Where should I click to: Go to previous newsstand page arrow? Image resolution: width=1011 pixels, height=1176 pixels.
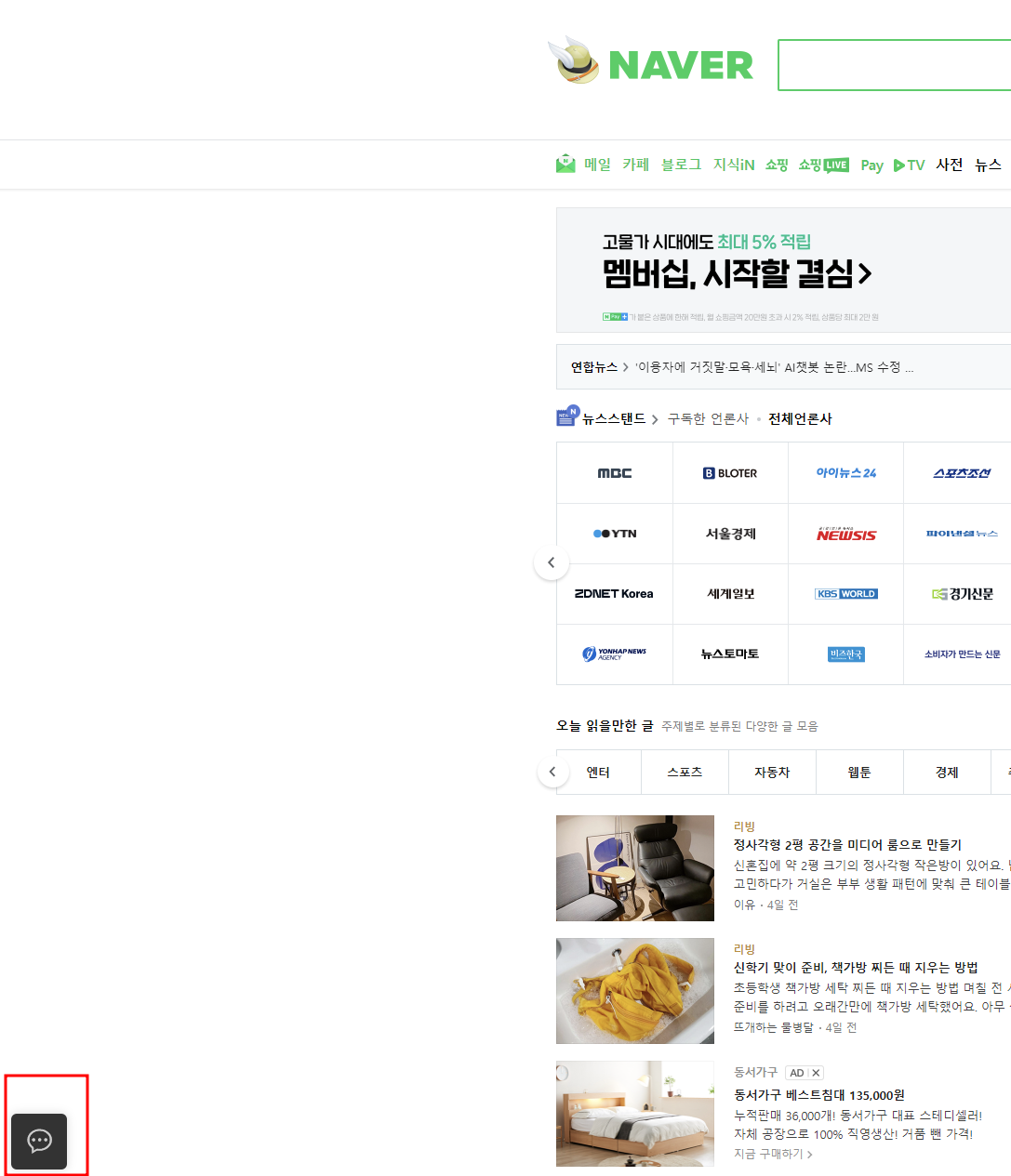click(x=552, y=562)
